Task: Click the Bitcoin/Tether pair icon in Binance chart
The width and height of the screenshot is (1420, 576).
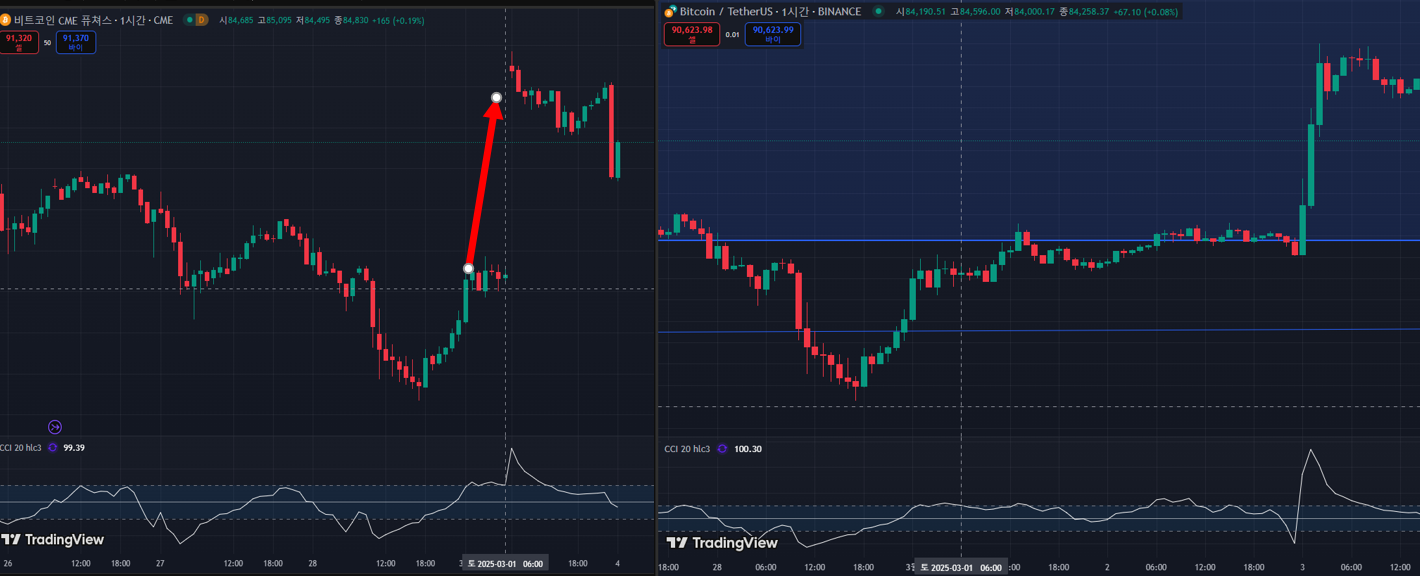Action: coord(671,11)
